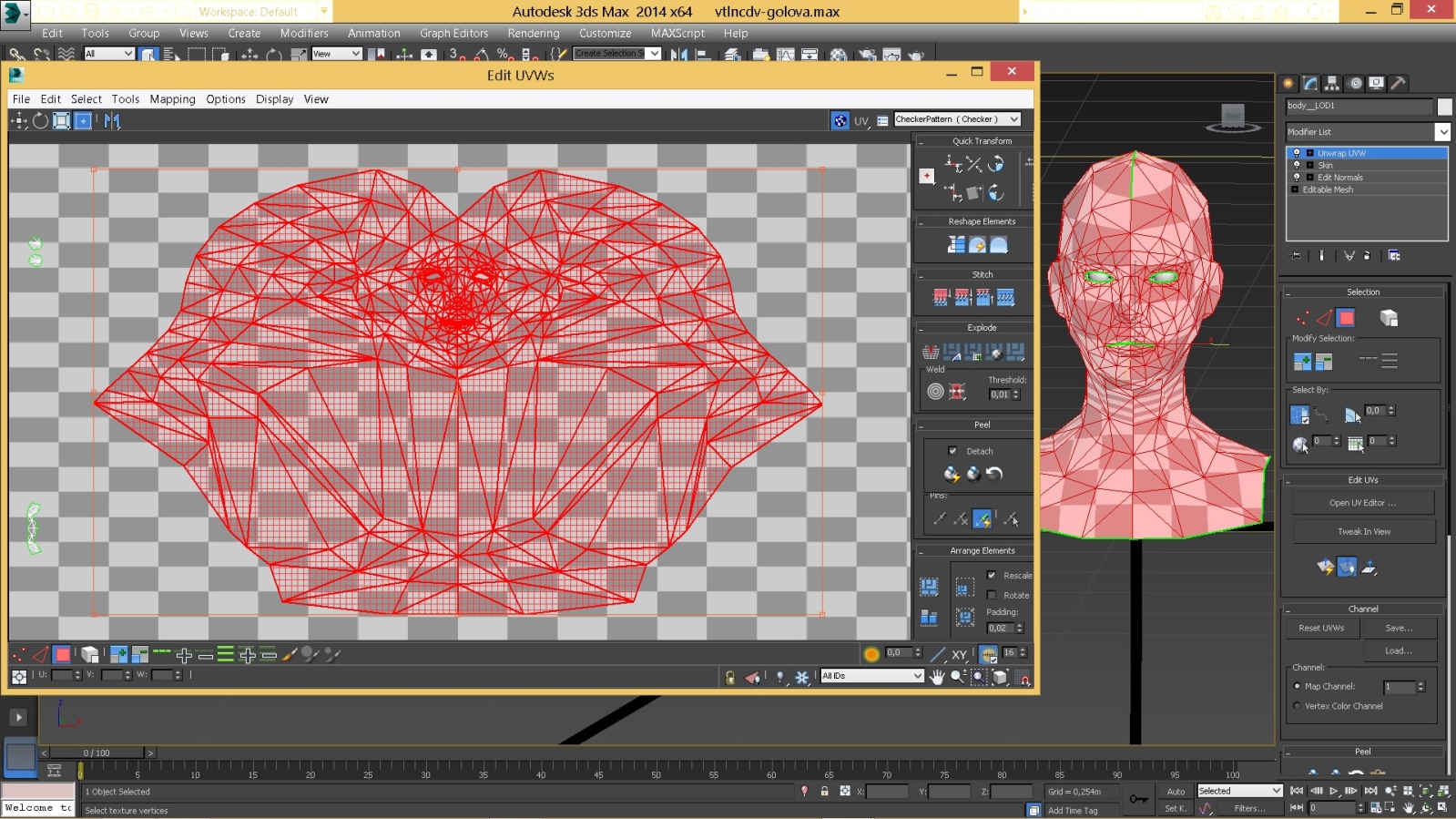This screenshot has width=1456, height=819.
Task: Open the Modifiers menu in 3ds Max
Action: pyautogui.click(x=304, y=33)
